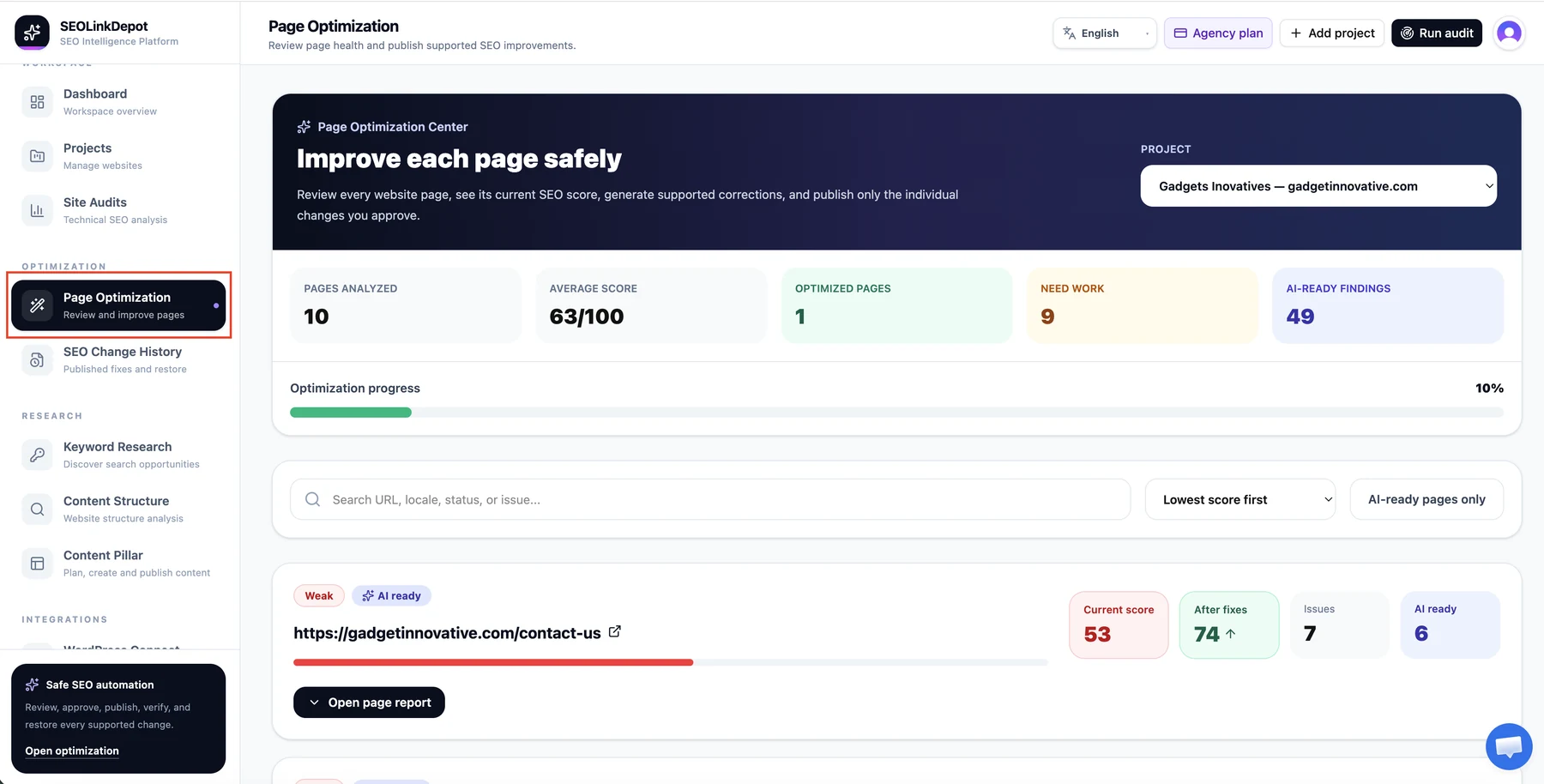1544x784 pixels.
Task: Click the 10% progress percentage text
Action: [x=1489, y=388]
